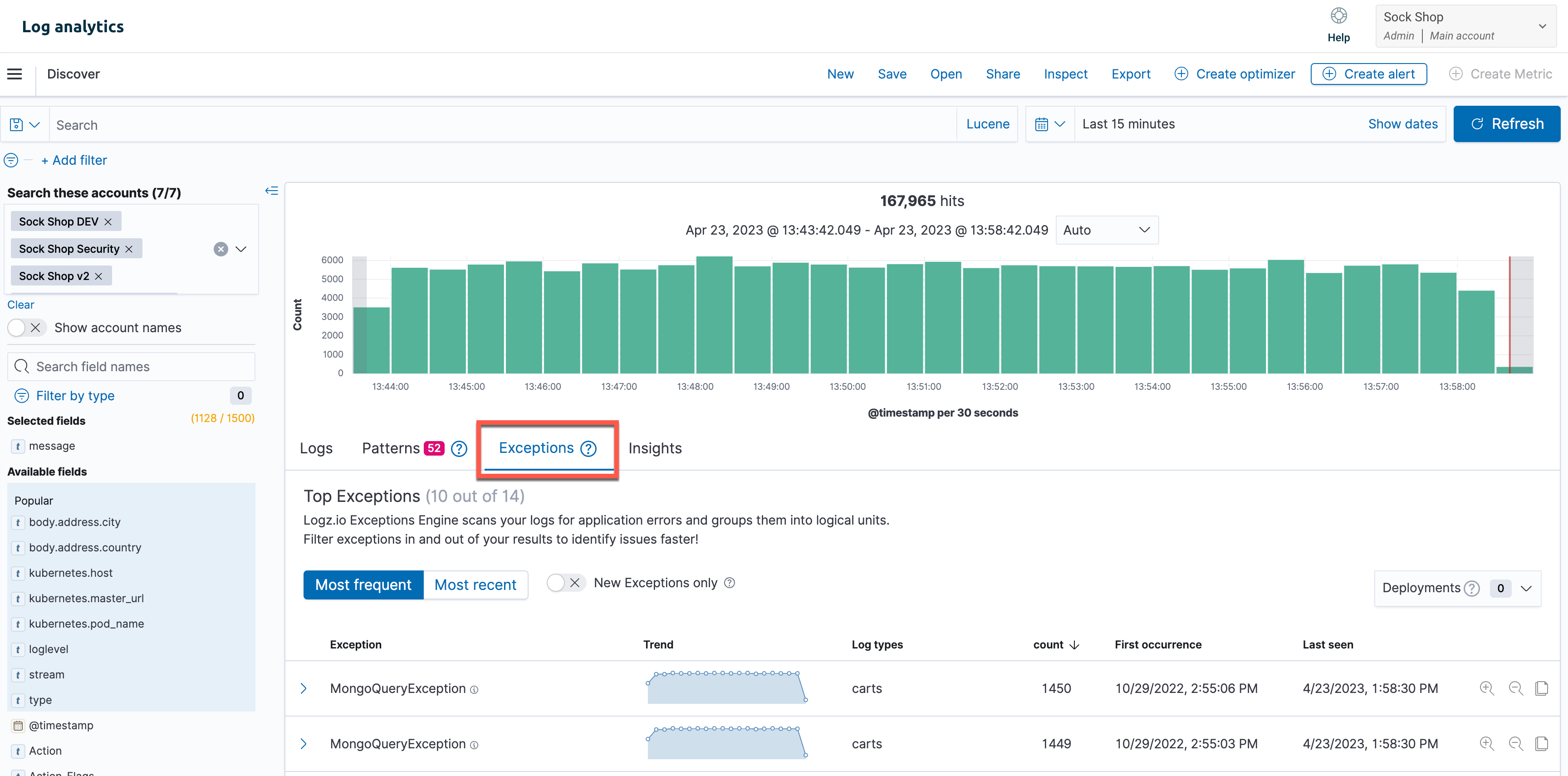Viewport: 1568px width, 776px height.
Task: Click the Create alert button
Action: coord(1368,74)
